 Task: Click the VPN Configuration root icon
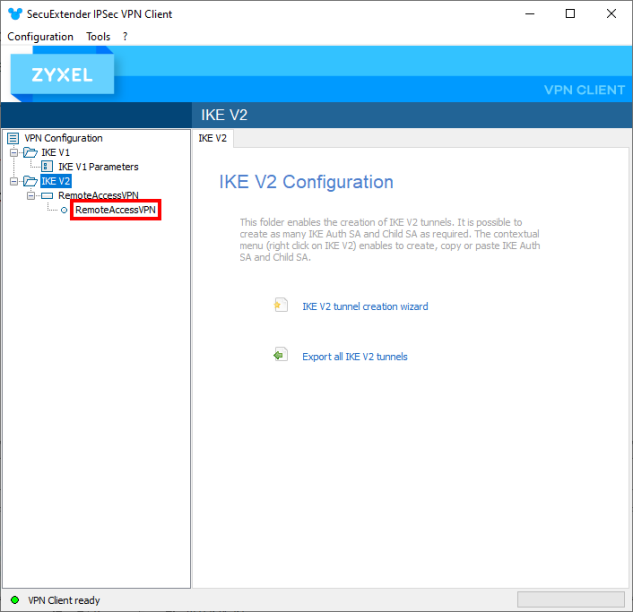[x=13, y=138]
